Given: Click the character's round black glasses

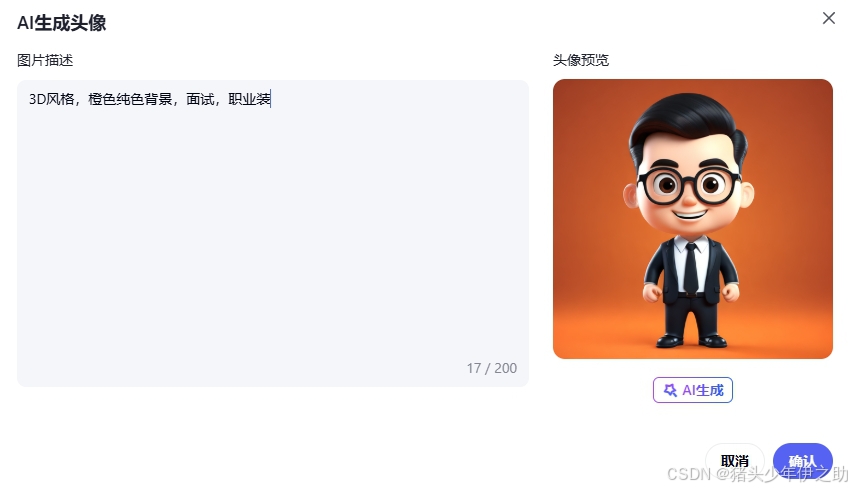Looking at the screenshot, I should tap(689, 185).
